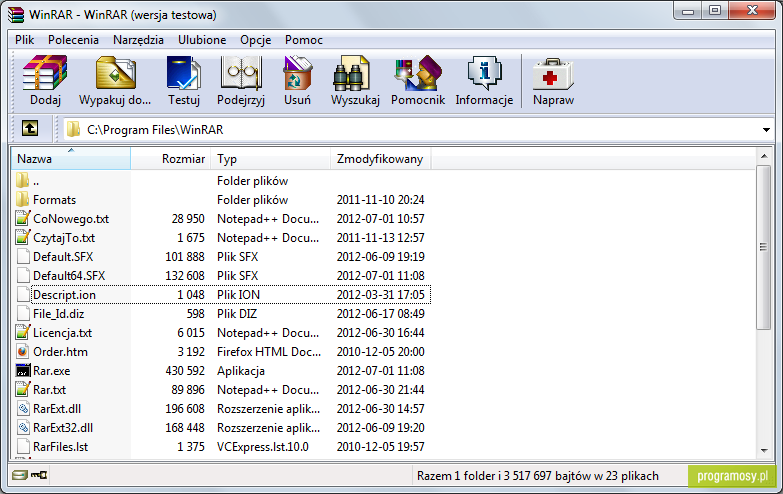Click the Order.htm Firefox file icon
The width and height of the screenshot is (783, 494).
22,352
